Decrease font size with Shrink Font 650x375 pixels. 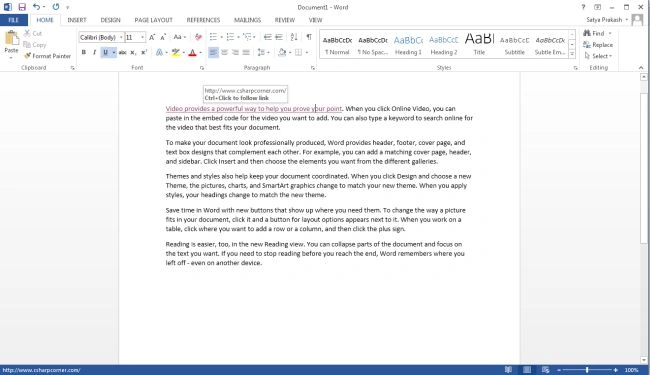click(163, 37)
